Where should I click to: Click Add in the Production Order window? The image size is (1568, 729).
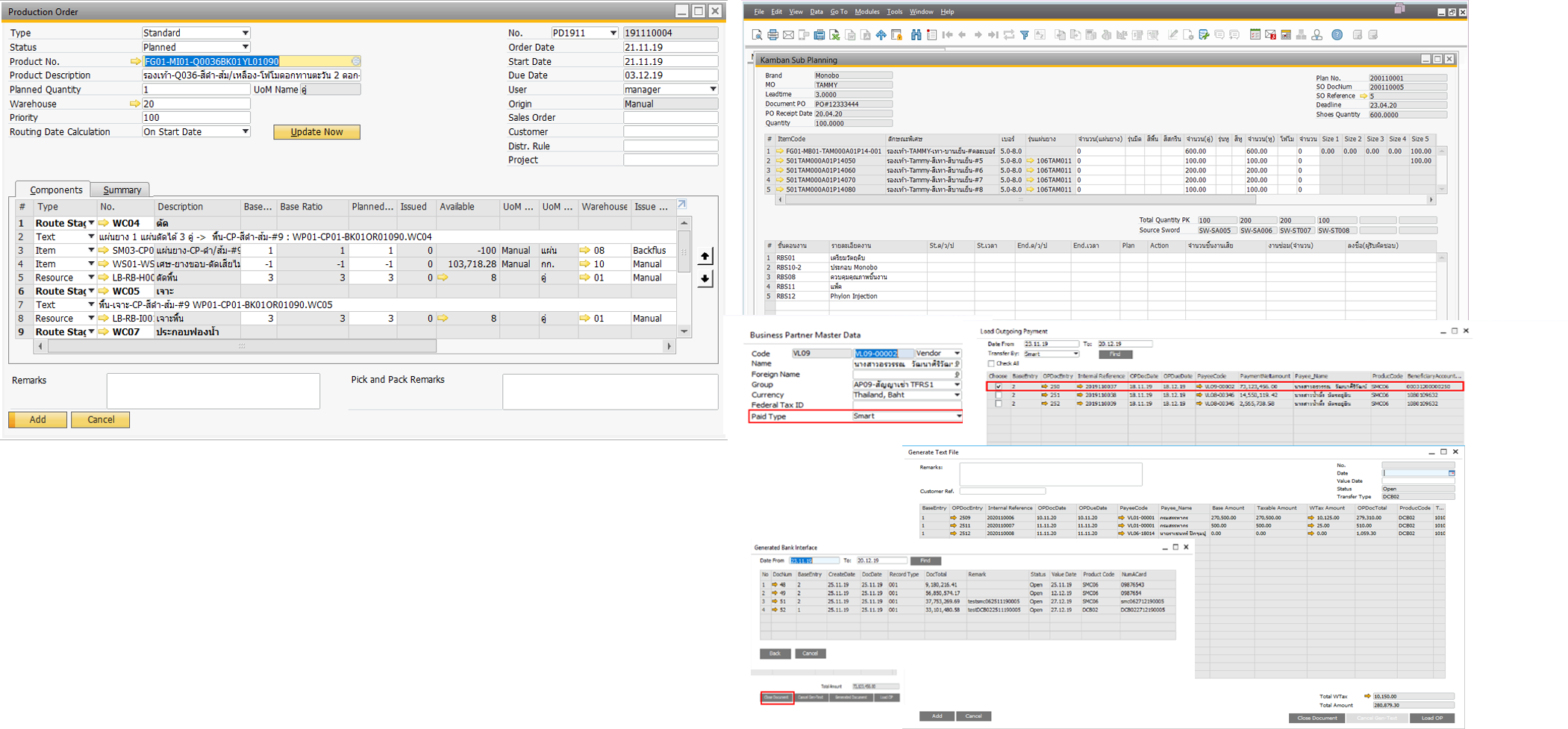pyautogui.click(x=37, y=420)
